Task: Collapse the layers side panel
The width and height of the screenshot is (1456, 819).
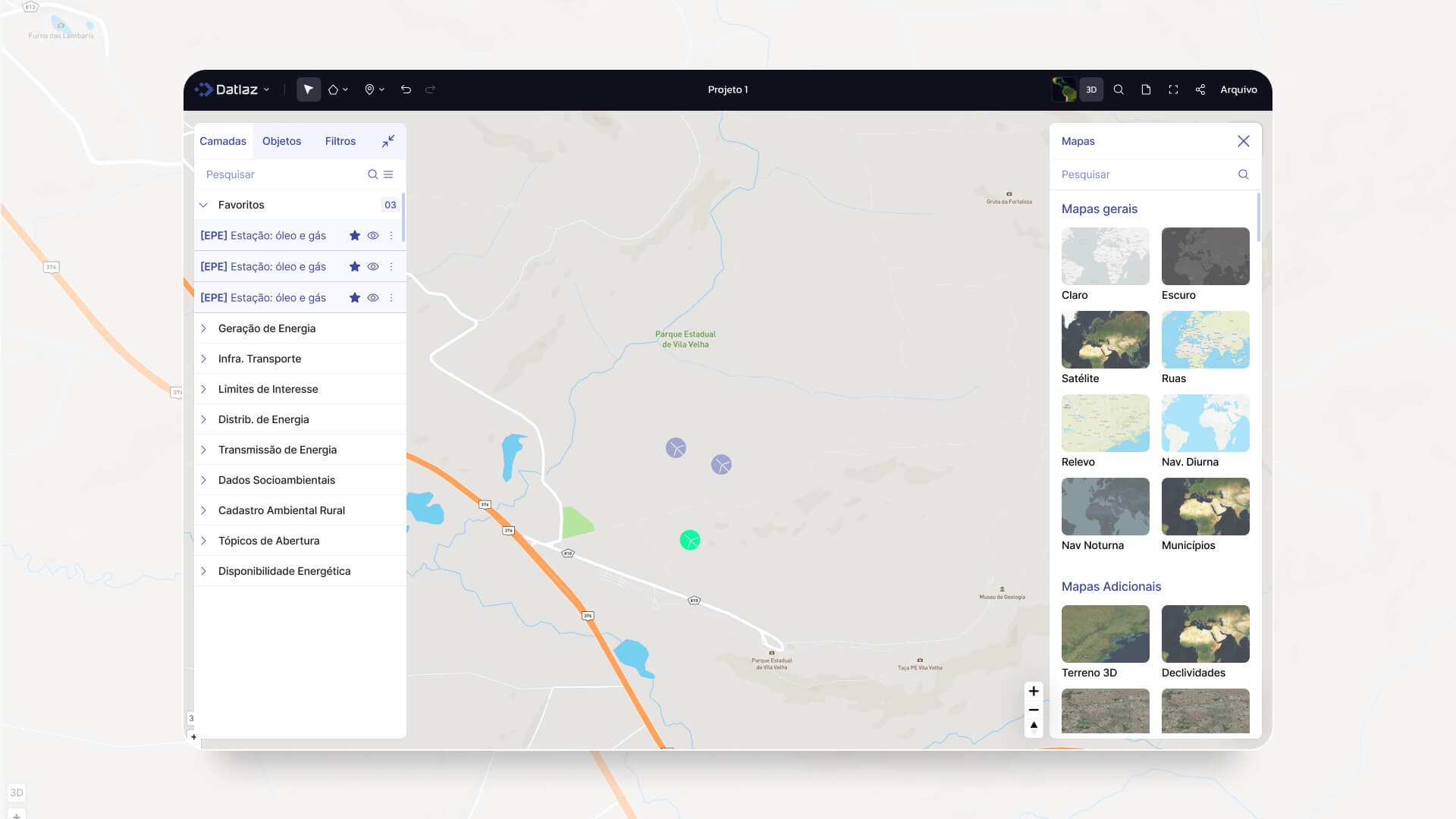Action: 388,141
